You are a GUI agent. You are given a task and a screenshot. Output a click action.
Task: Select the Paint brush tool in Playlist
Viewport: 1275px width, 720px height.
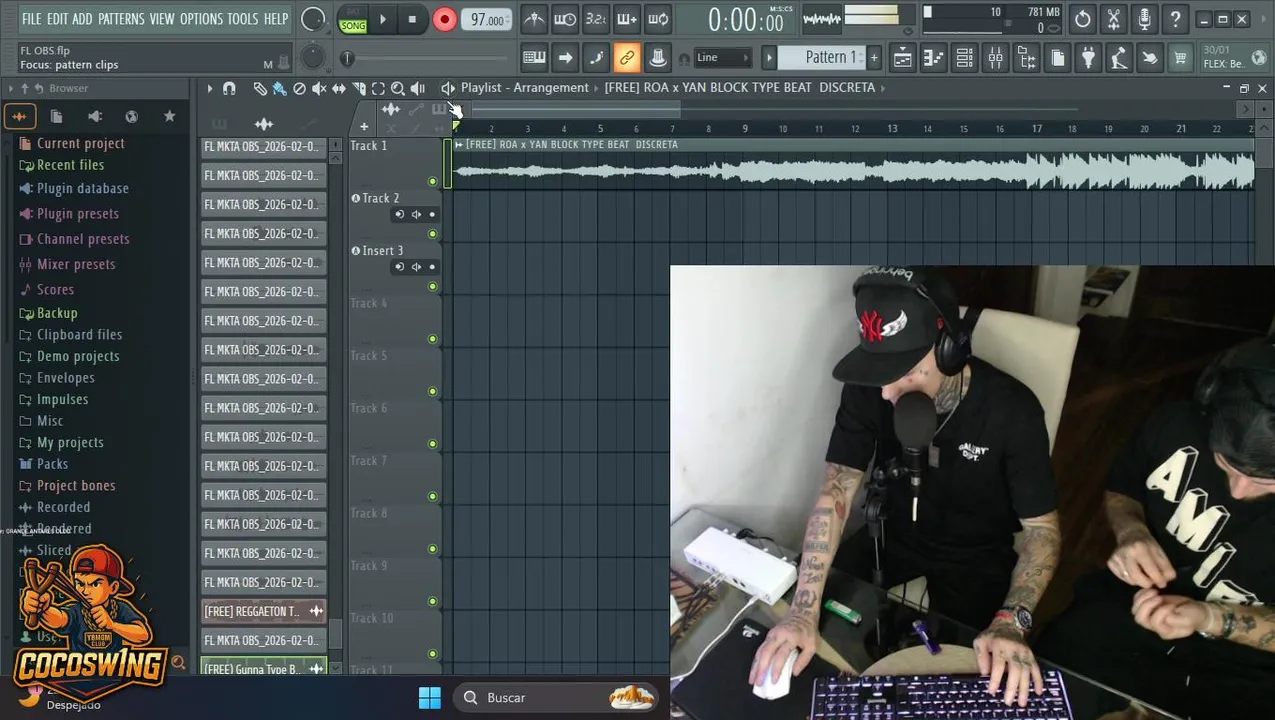[x=280, y=88]
